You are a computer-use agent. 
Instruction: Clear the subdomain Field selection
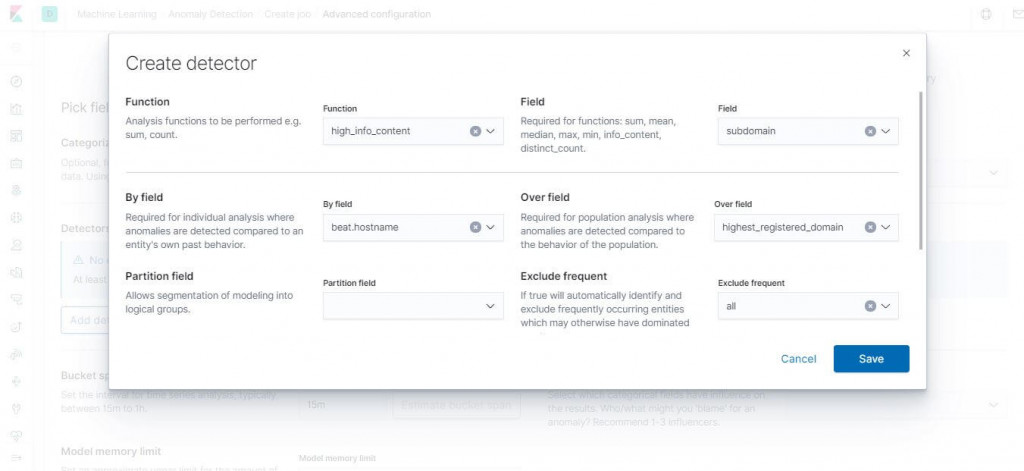[x=870, y=131]
